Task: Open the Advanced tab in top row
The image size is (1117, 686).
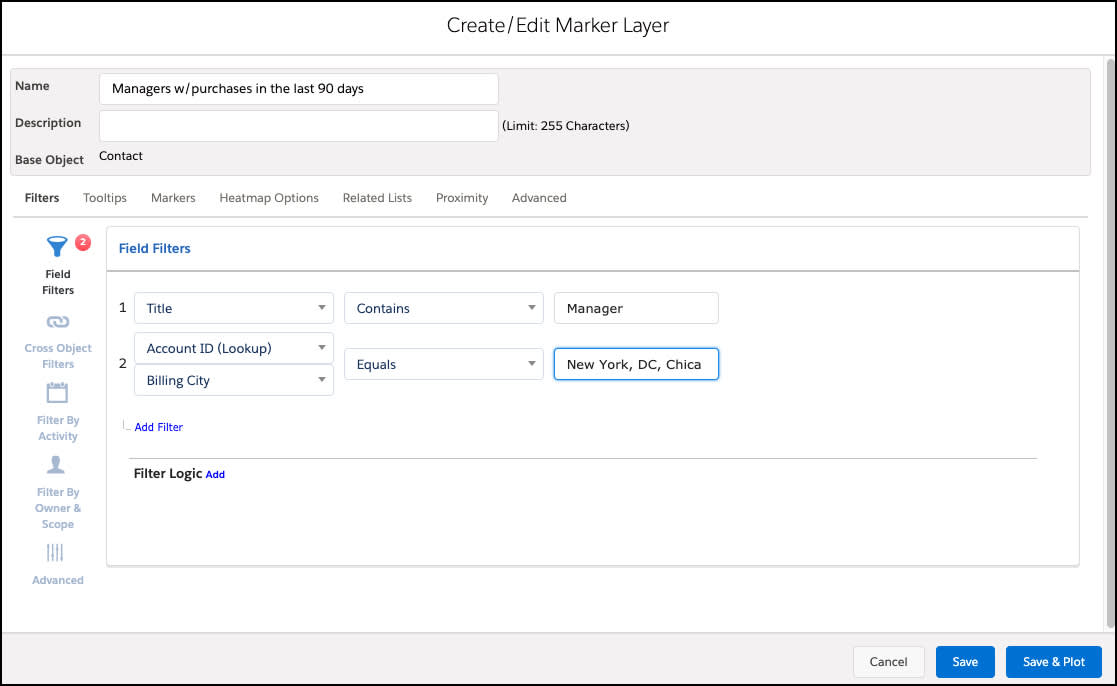Action: coord(539,198)
